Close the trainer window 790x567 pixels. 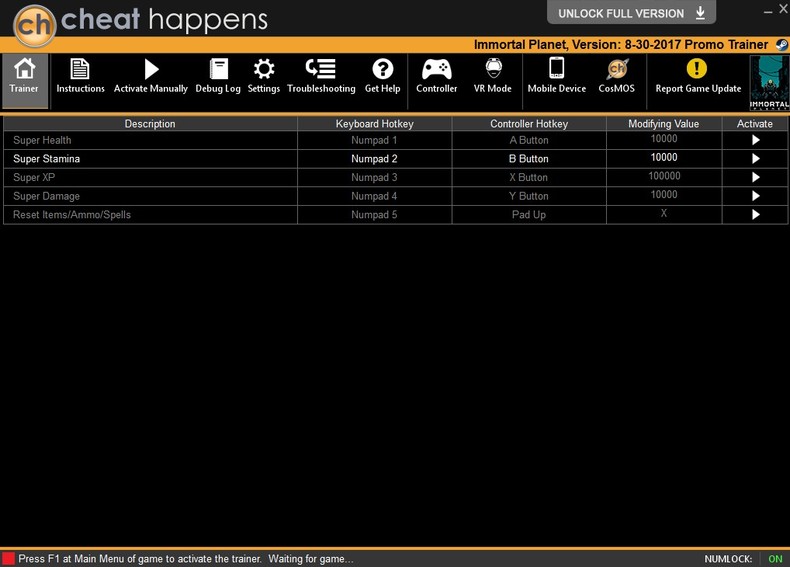pyautogui.click(x=783, y=9)
